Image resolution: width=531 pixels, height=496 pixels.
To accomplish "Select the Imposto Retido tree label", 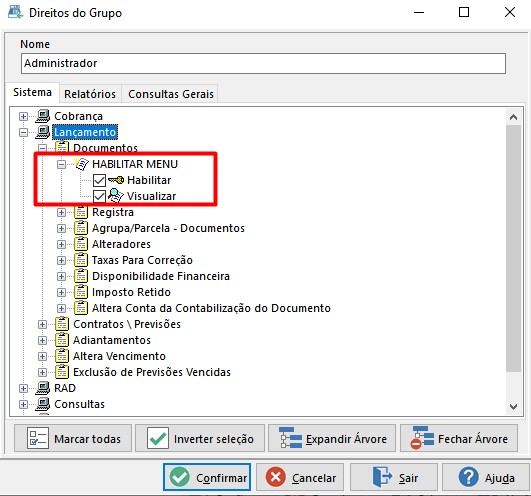I will 131,292.
